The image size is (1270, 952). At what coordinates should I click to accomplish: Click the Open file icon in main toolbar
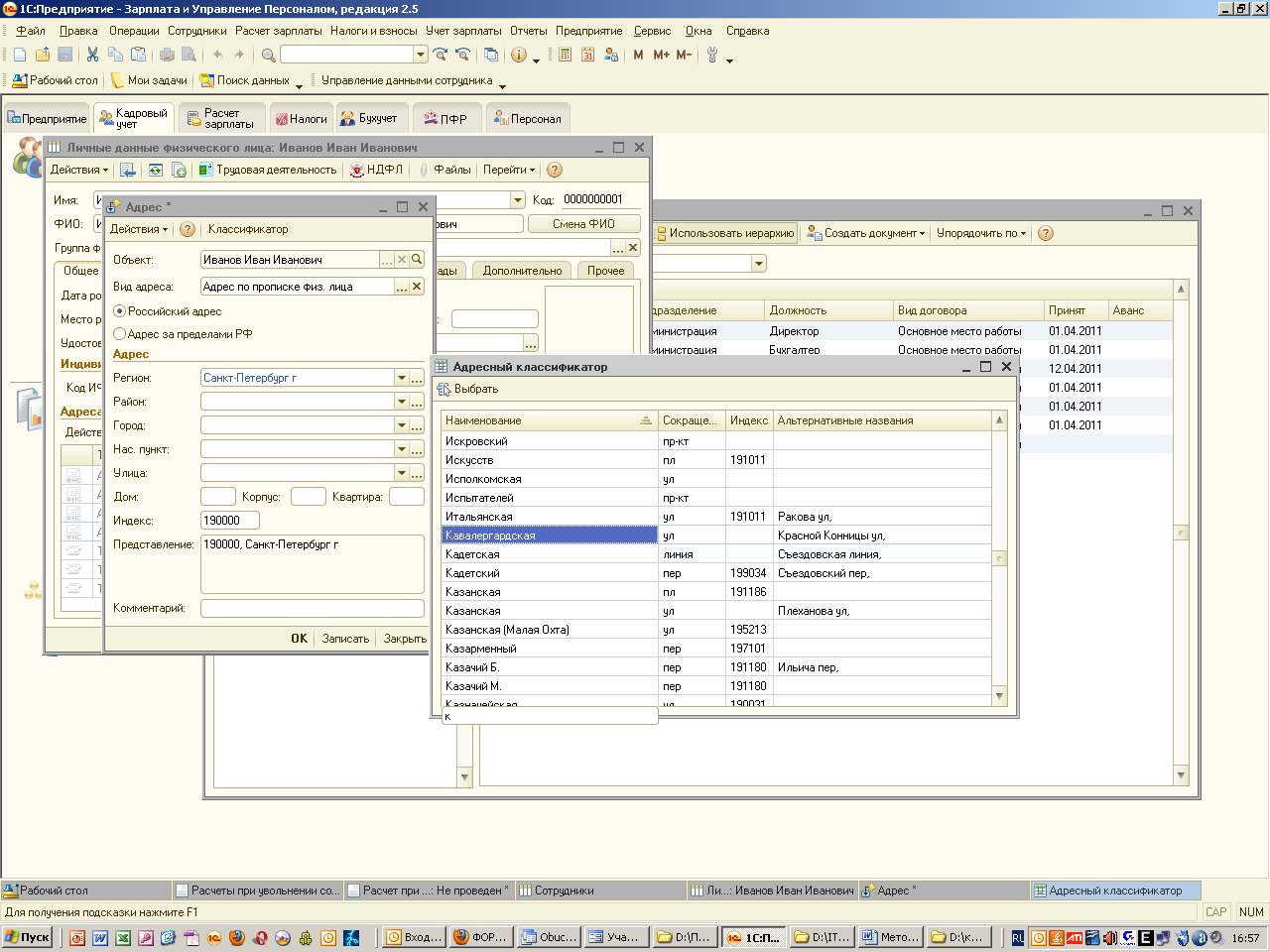[43, 55]
